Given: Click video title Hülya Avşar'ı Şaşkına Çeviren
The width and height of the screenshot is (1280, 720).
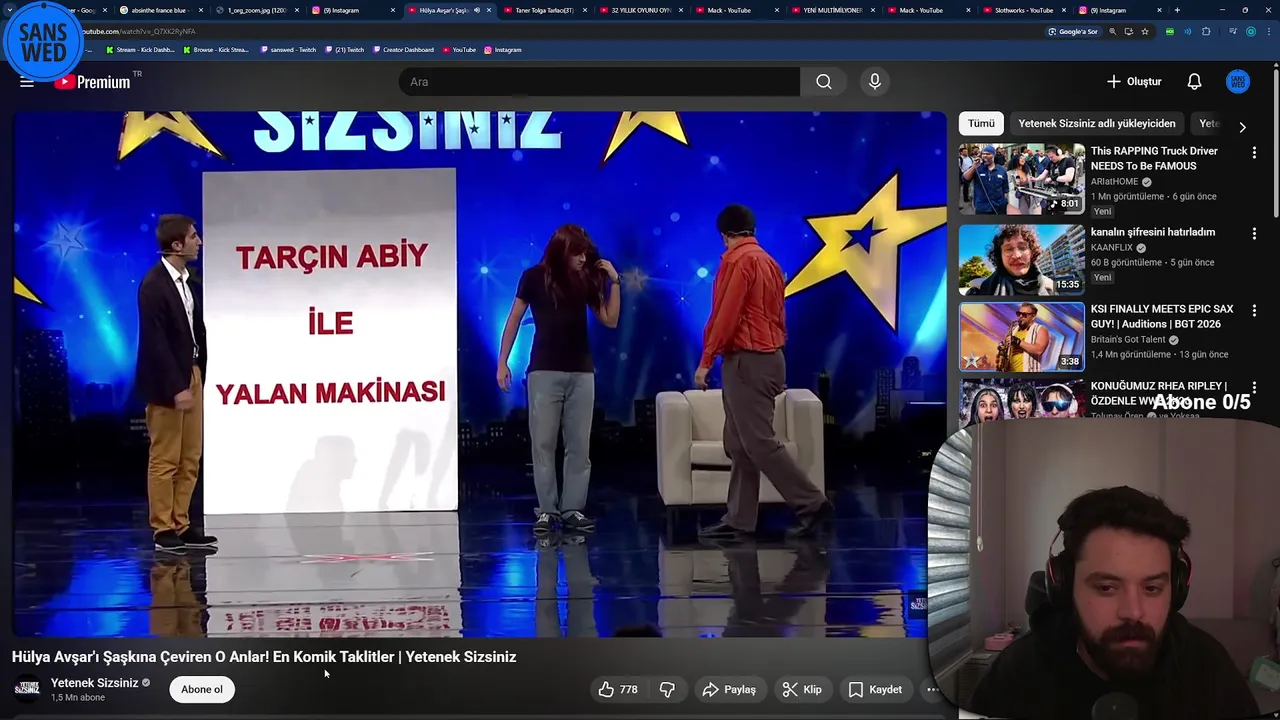Looking at the screenshot, I should [x=264, y=657].
